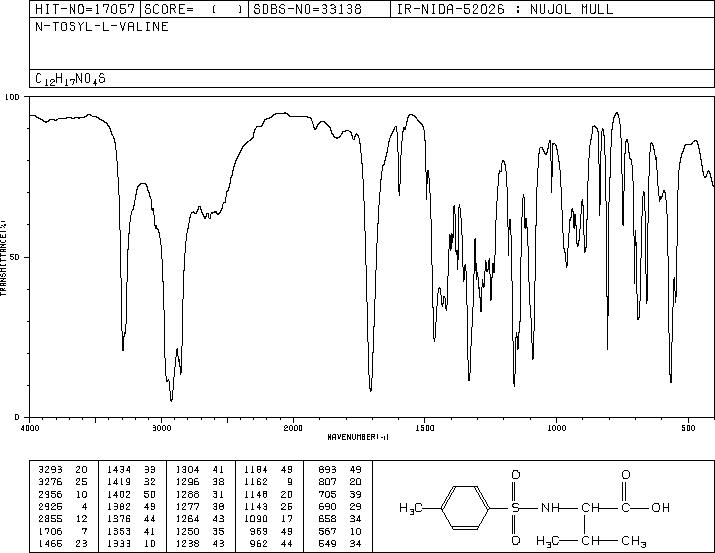
Task: Click peak entry 567 in the table
Action: (327, 531)
